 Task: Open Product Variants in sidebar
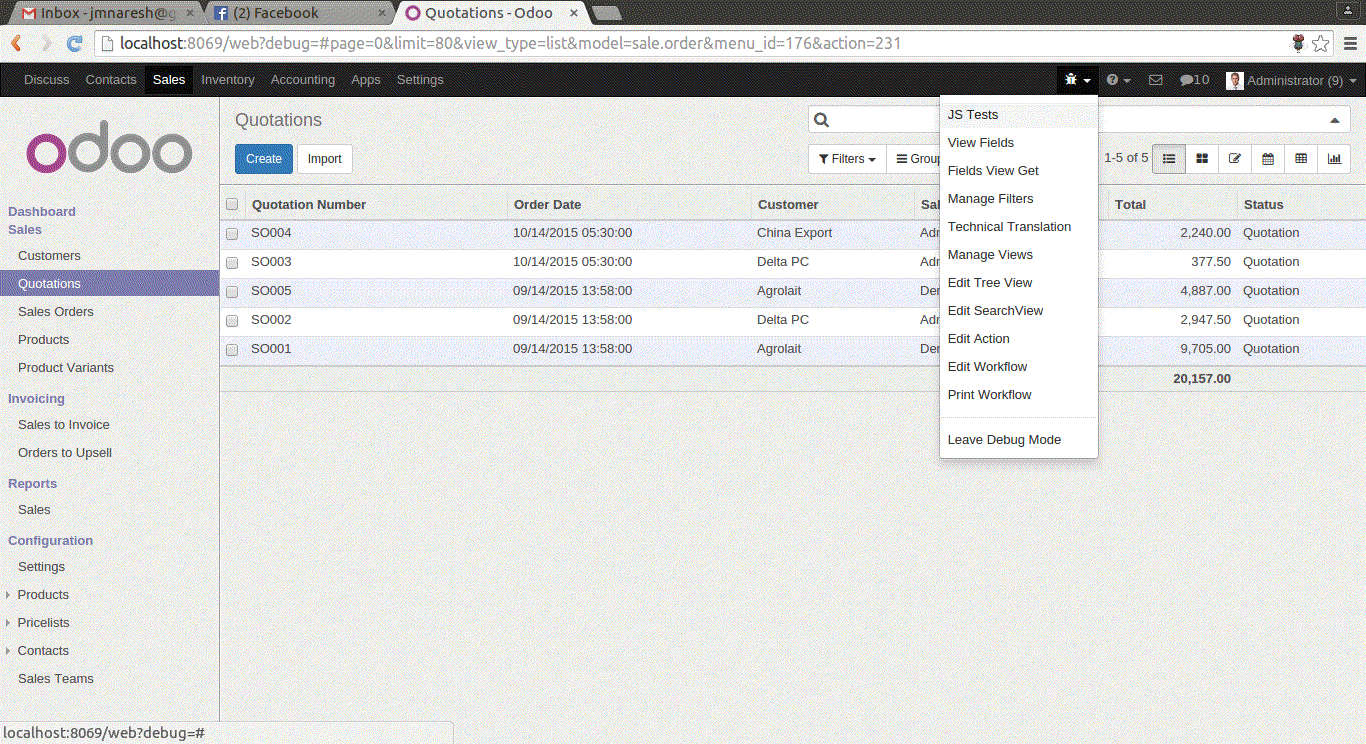[66, 368]
